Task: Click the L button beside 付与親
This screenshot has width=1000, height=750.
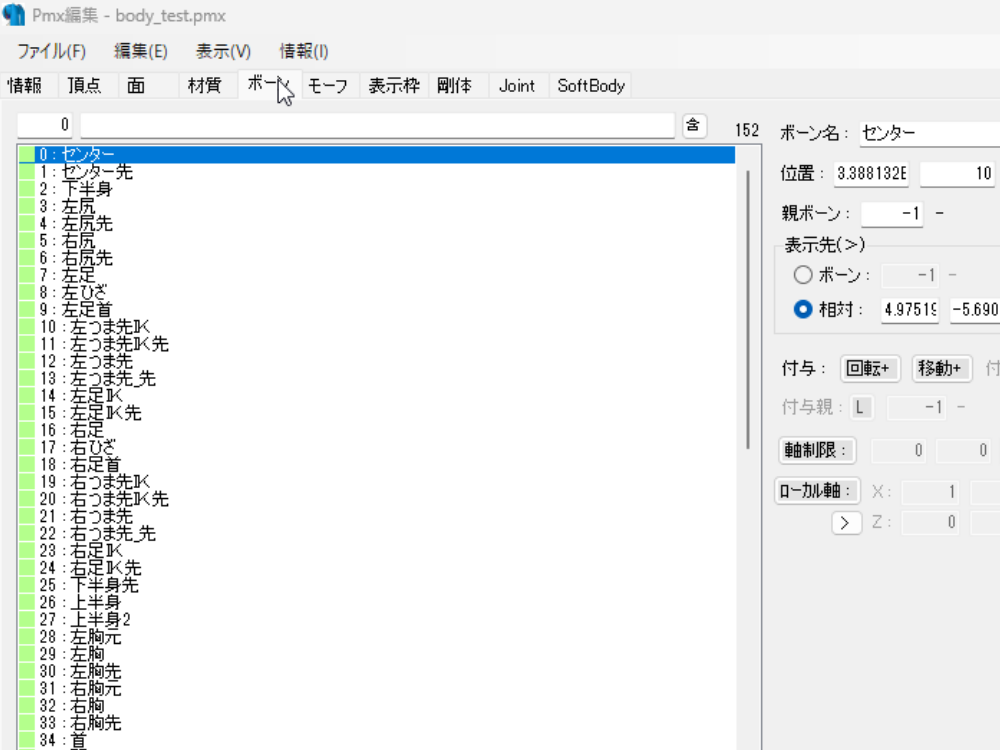Action: tap(861, 407)
